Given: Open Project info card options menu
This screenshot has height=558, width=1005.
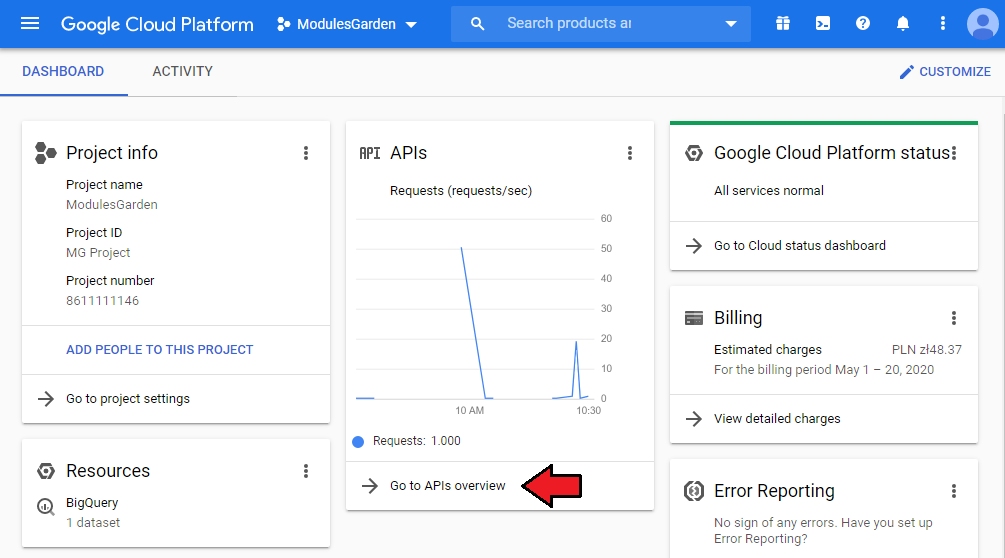Looking at the screenshot, I should click(x=306, y=153).
